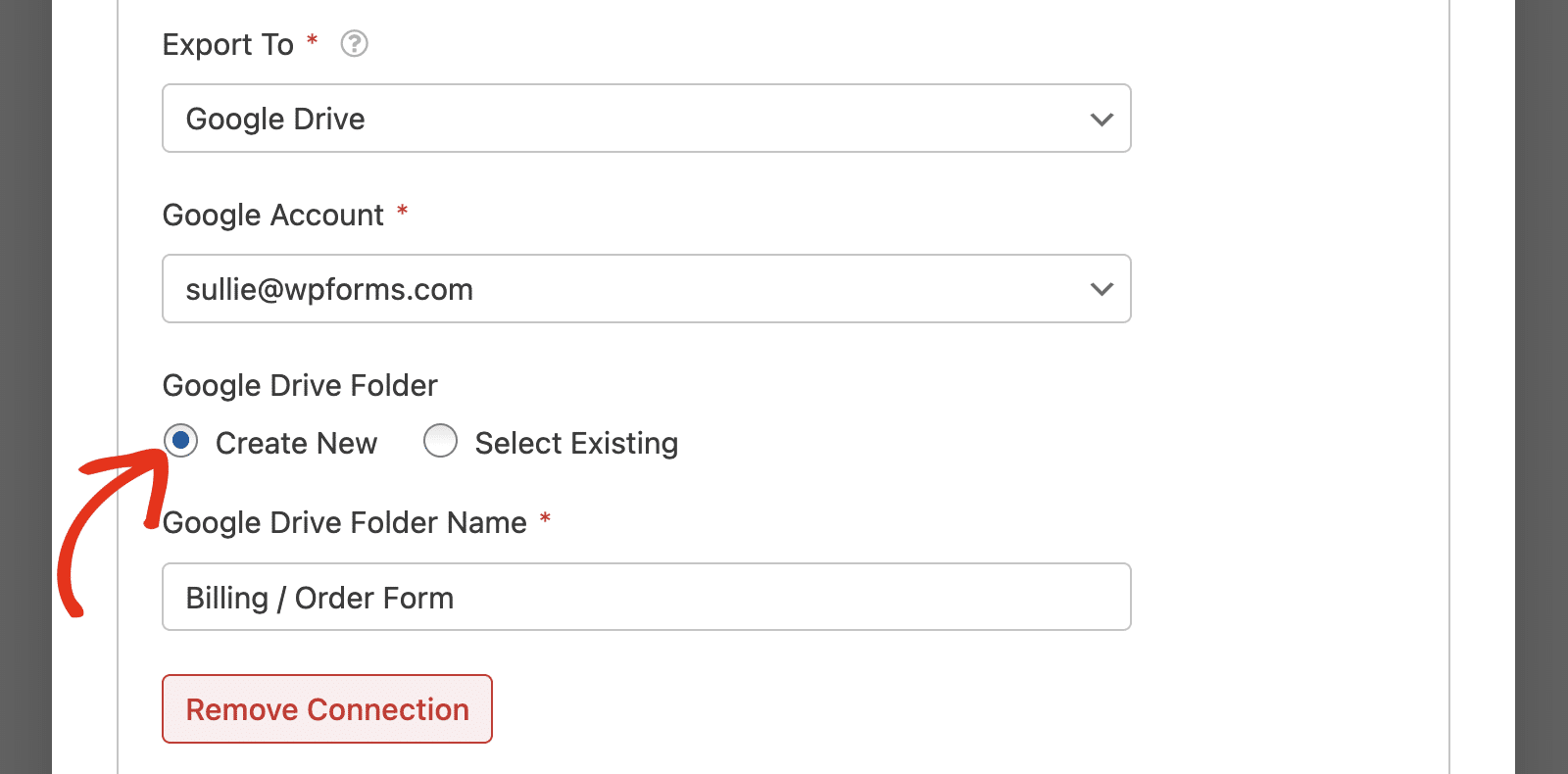
Task: Click the Google Drive Folder Name label
Action: click(345, 523)
